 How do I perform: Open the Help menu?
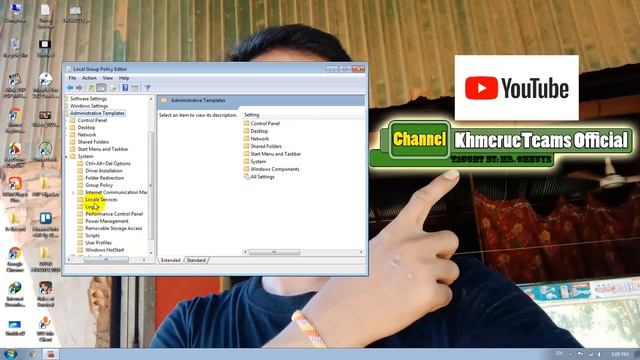[x=124, y=78]
